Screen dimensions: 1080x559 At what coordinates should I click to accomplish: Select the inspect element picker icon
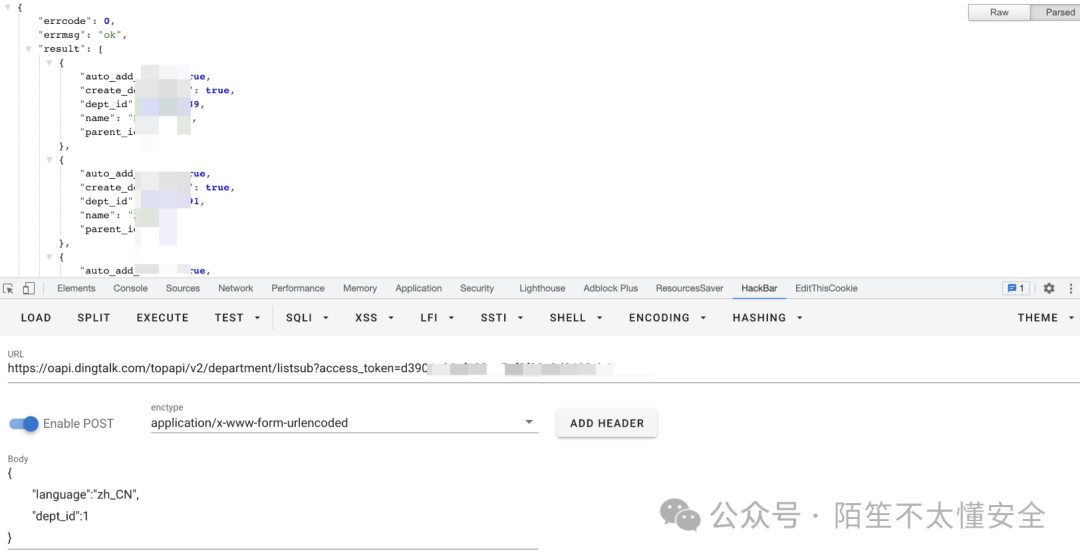click(8, 288)
